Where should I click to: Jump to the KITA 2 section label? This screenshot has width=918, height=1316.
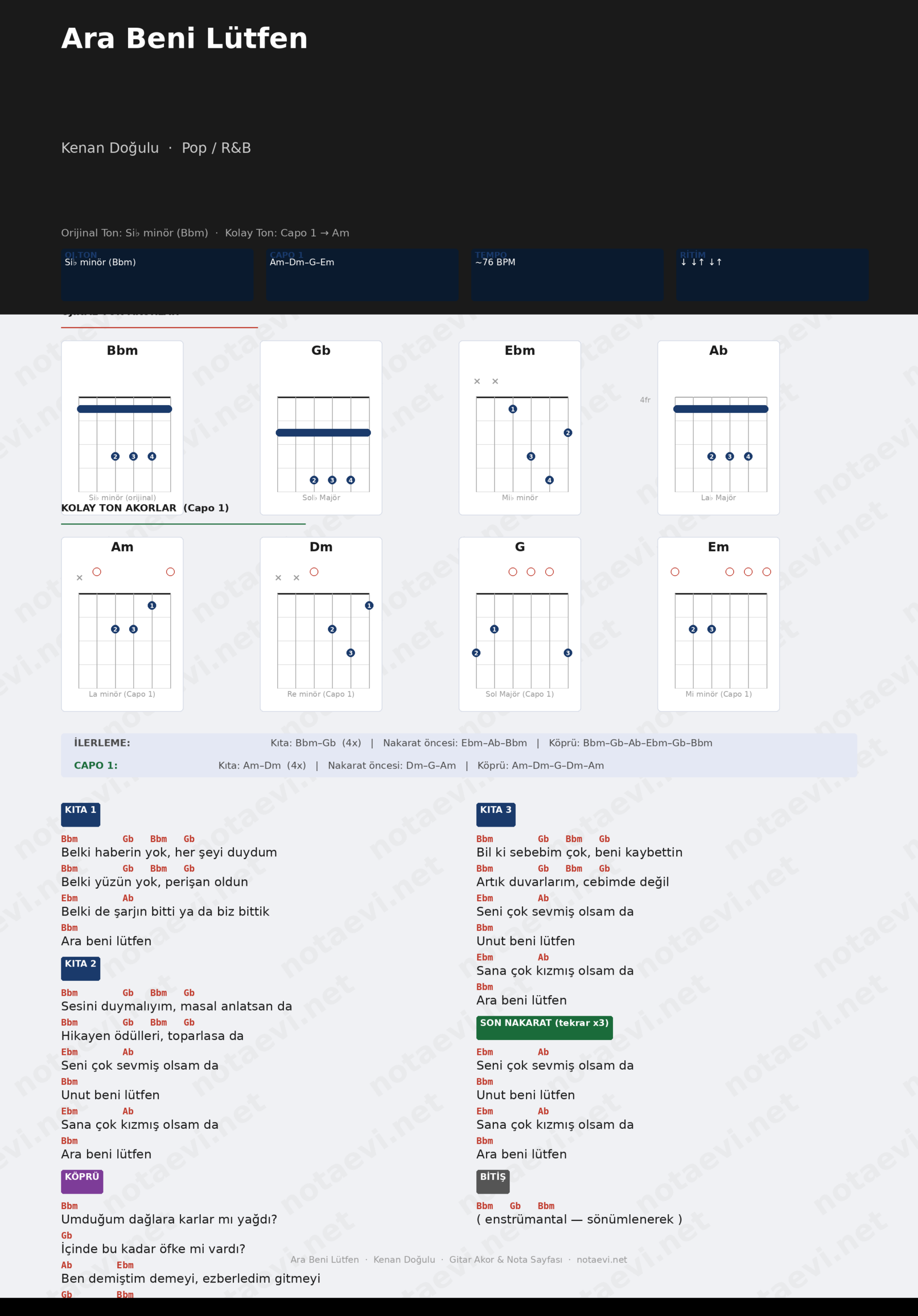(80, 968)
